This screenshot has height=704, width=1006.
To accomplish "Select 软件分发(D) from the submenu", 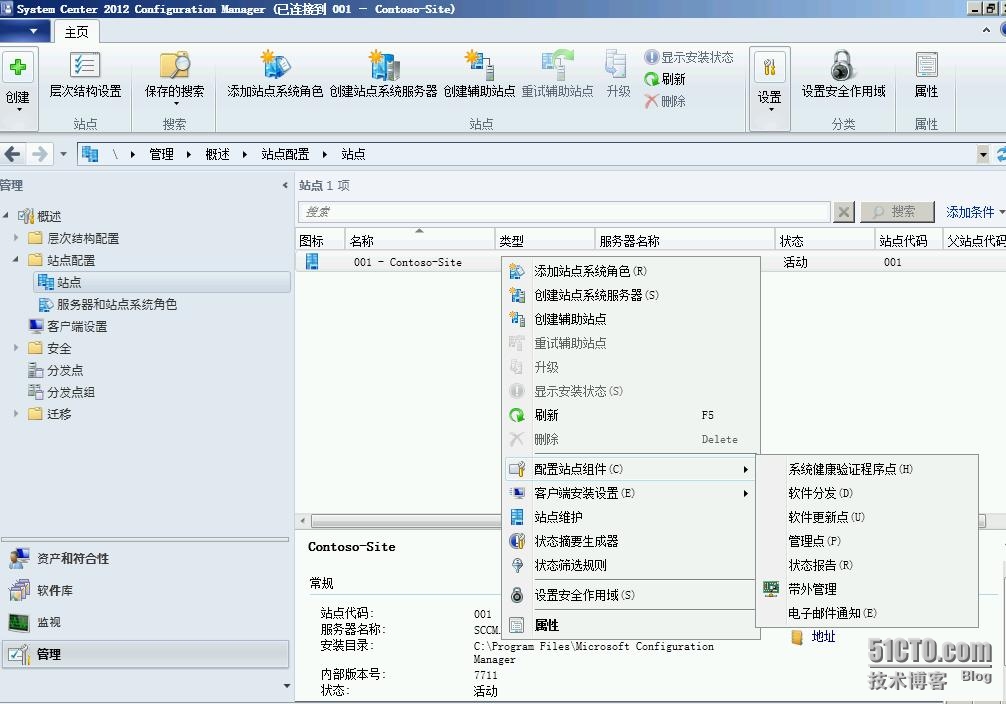I will 867,493.
